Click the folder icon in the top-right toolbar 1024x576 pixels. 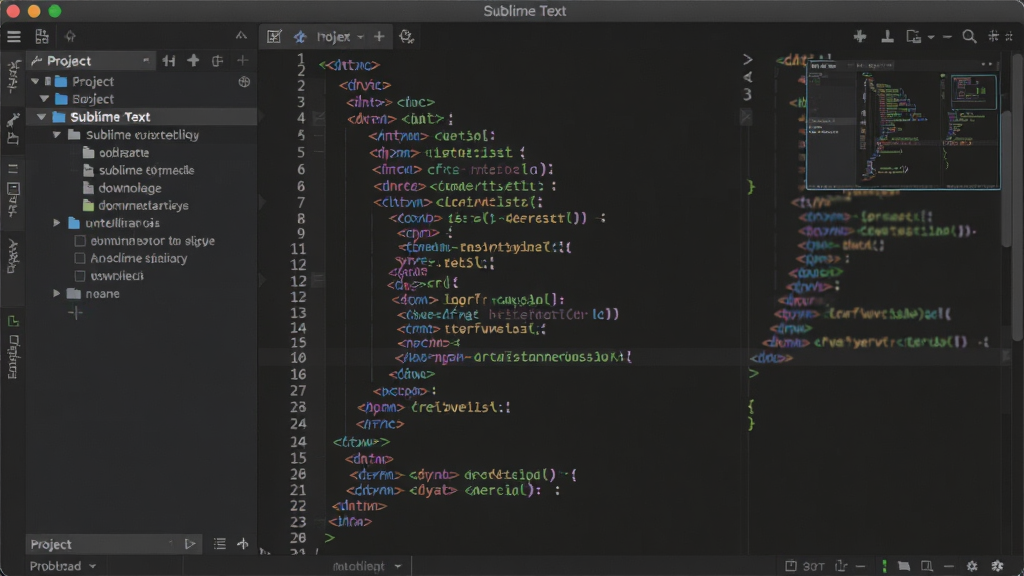coord(914,37)
